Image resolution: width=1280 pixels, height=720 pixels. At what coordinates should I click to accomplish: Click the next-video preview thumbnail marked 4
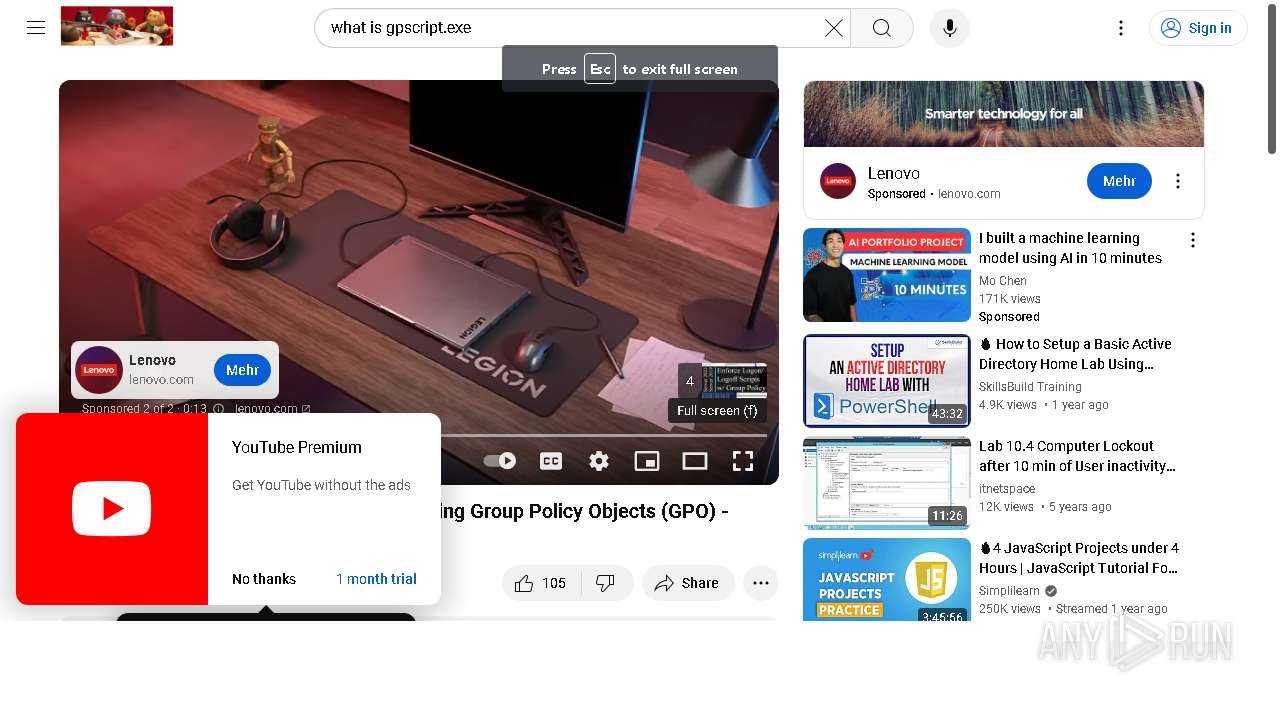[x=722, y=381]
